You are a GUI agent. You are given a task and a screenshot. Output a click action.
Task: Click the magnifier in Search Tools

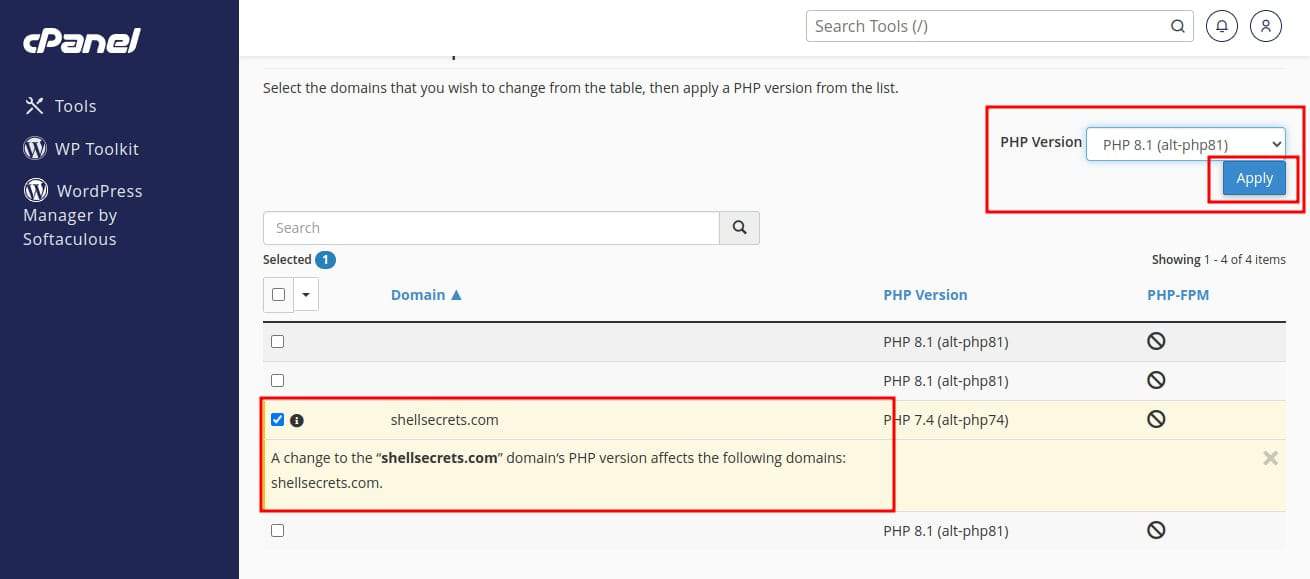point(1178,27)
